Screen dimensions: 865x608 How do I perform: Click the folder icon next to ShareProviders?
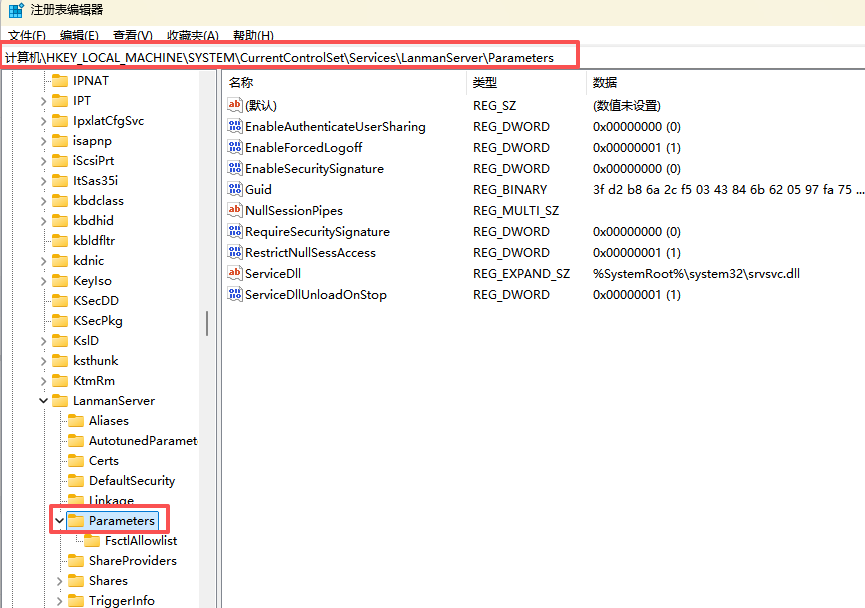click(x=76, y=561)
